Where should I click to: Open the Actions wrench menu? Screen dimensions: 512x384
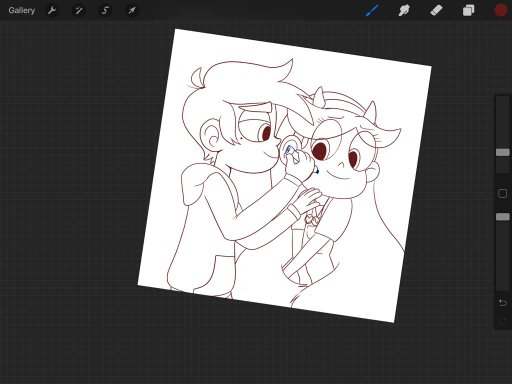coord(52,10)
